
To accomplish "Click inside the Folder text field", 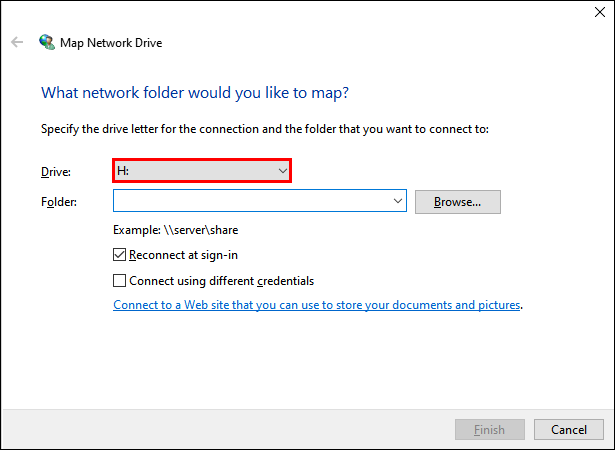I will pos(250,202).
